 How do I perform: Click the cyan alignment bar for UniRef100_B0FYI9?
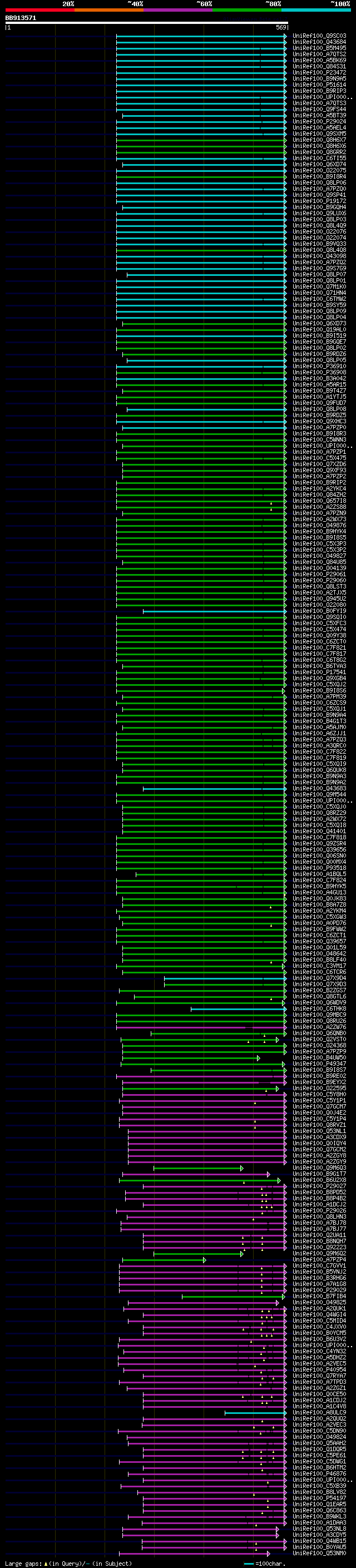tap(215, 611)
